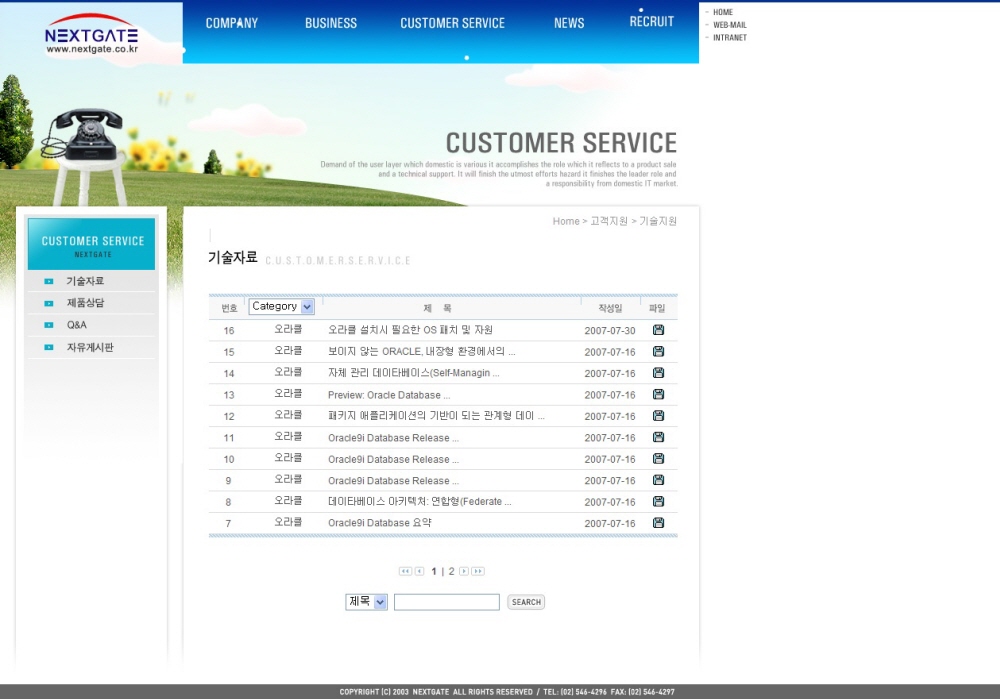Select Q&A in the sidebar
Screen dimensions: 1000x699
[77, 325]
